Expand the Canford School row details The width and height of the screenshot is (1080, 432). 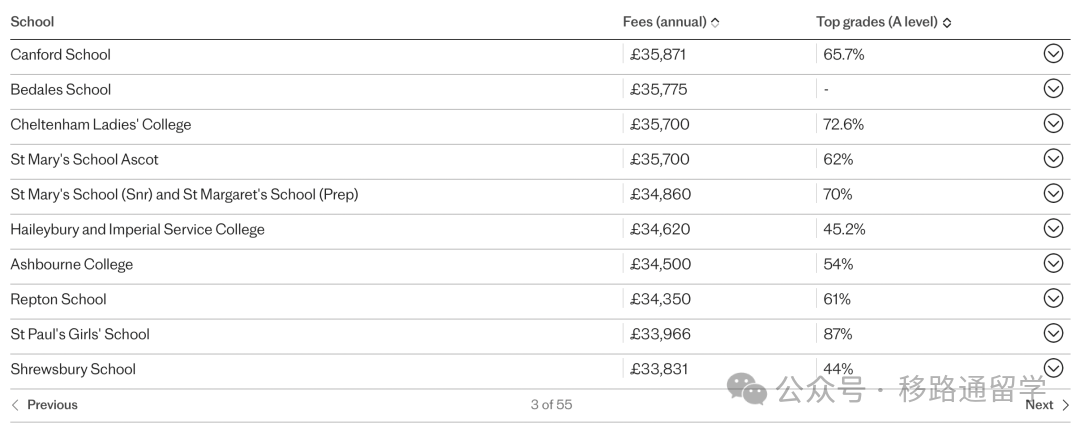coord(1053,53)
